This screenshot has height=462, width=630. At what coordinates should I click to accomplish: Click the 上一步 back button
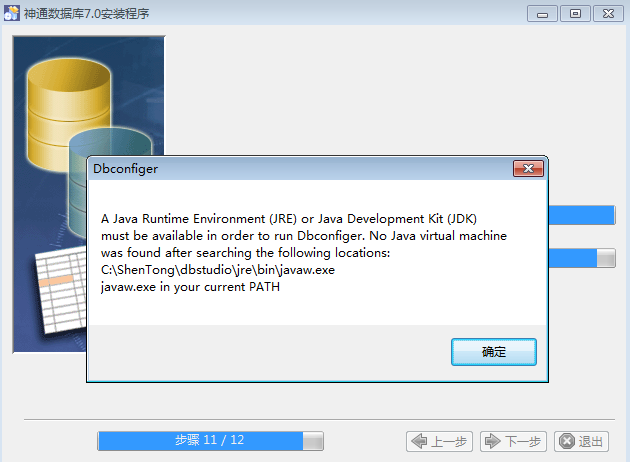pyautogui.click(x=439, y=442)
